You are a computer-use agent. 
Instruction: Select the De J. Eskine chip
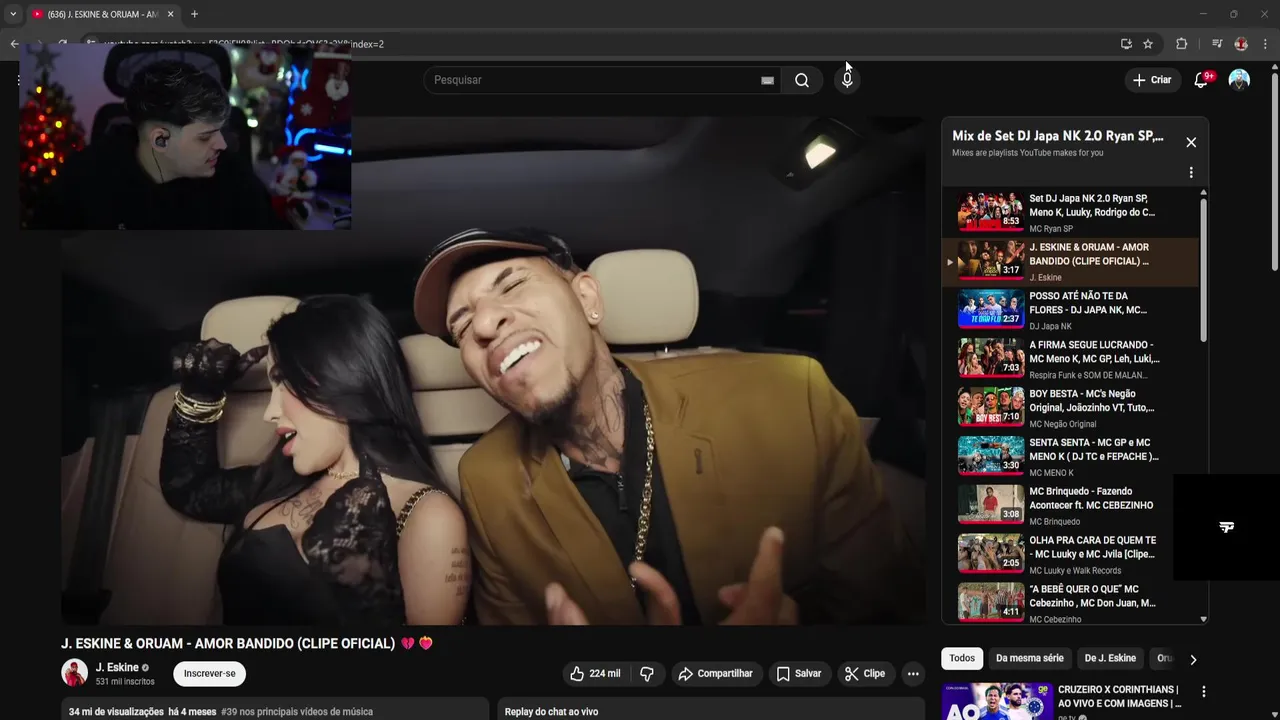[1110, 658]
